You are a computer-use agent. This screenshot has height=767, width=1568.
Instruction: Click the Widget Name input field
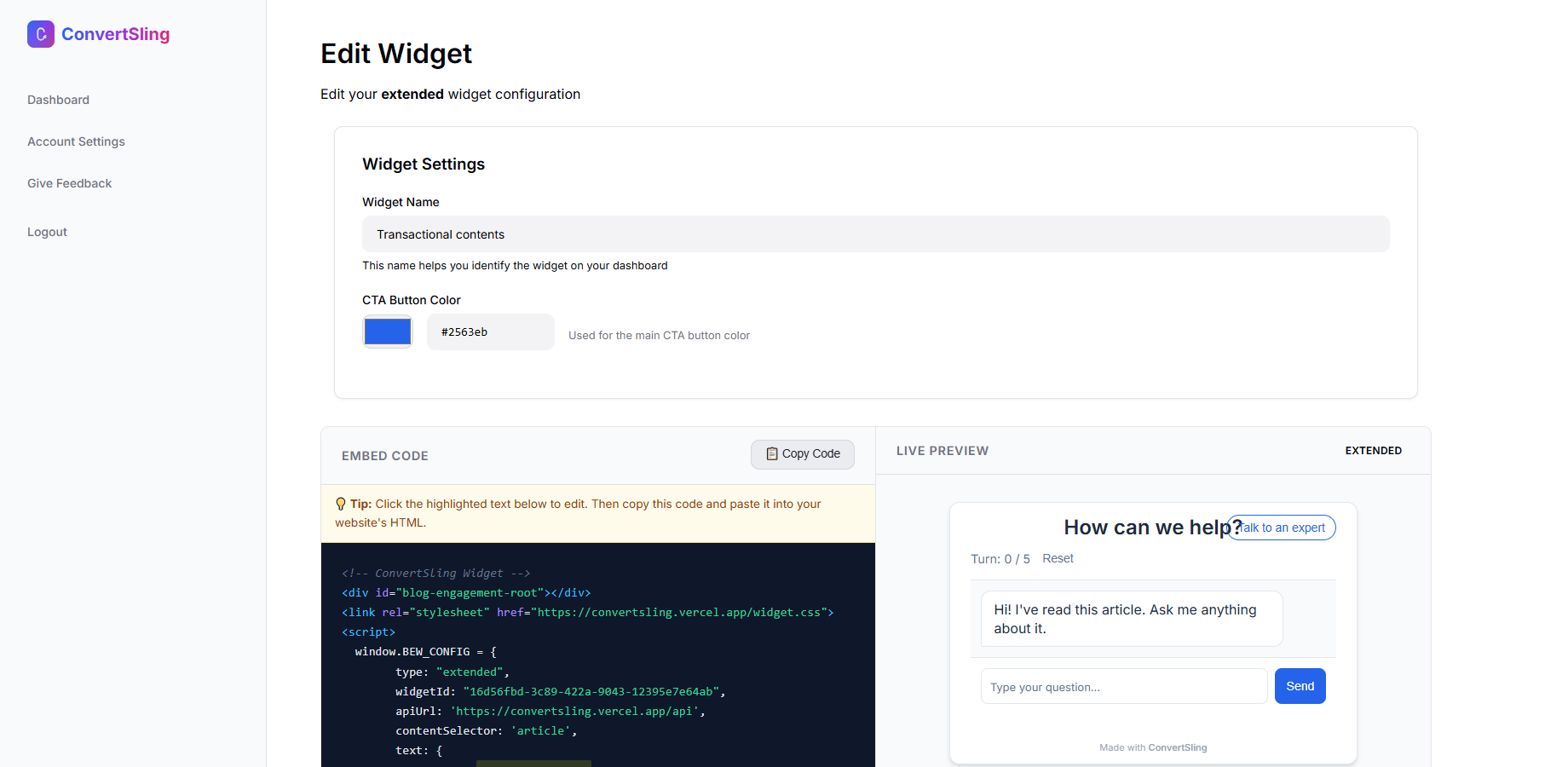(x=875, y=234)
